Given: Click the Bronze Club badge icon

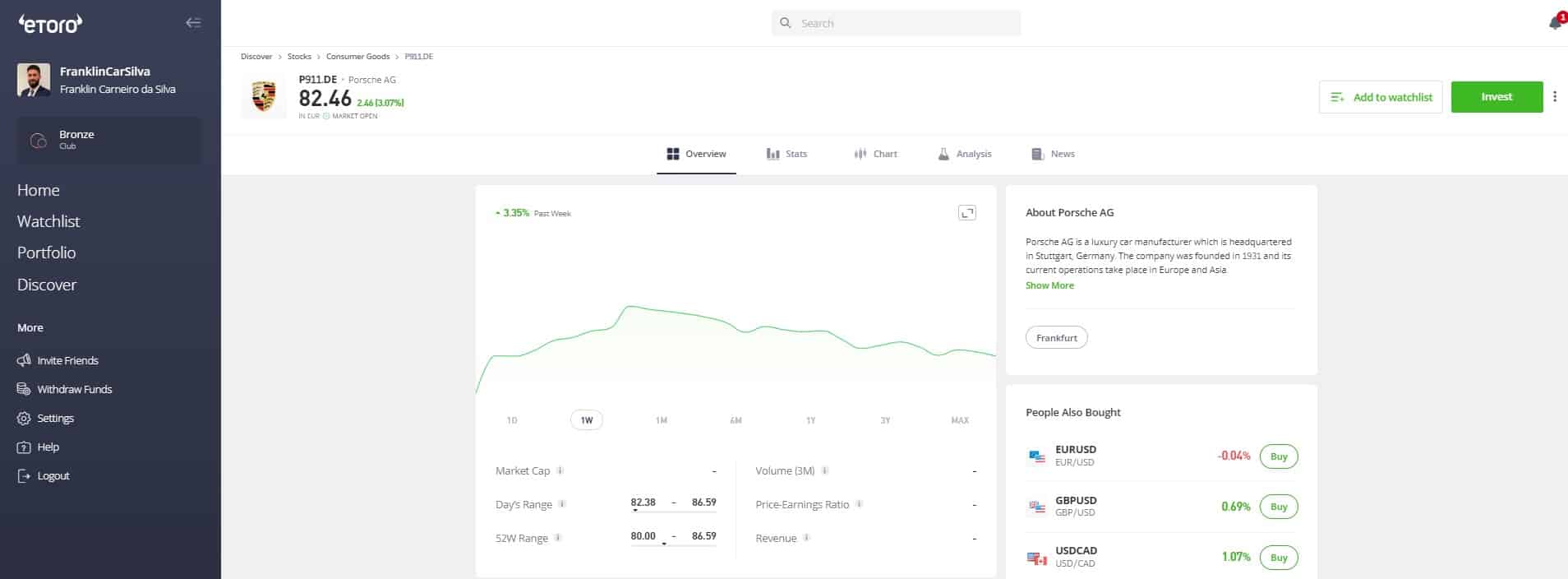Looking at the screenshot, I should [x=39, y=141].
